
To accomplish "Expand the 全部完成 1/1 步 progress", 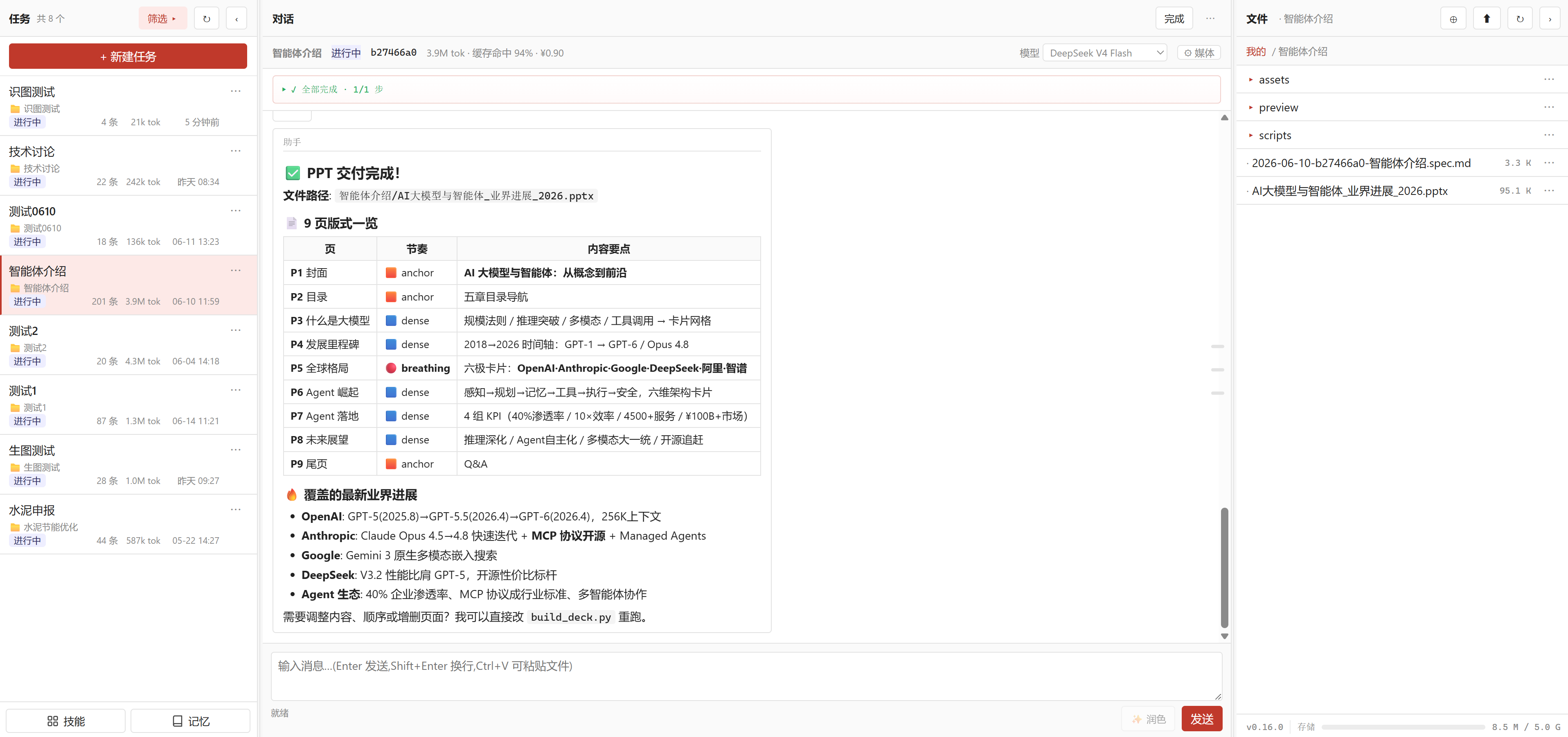I will [x=746, y=90].
